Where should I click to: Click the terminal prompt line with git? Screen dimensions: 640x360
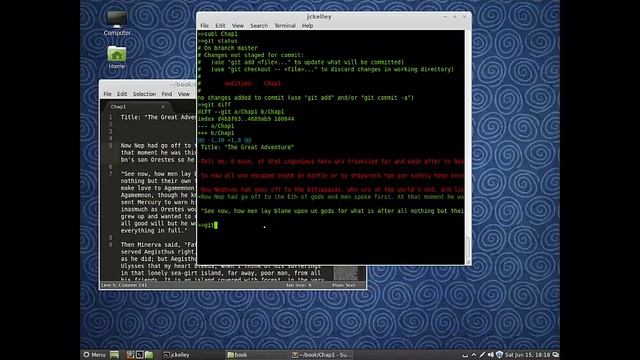[207, 225]
